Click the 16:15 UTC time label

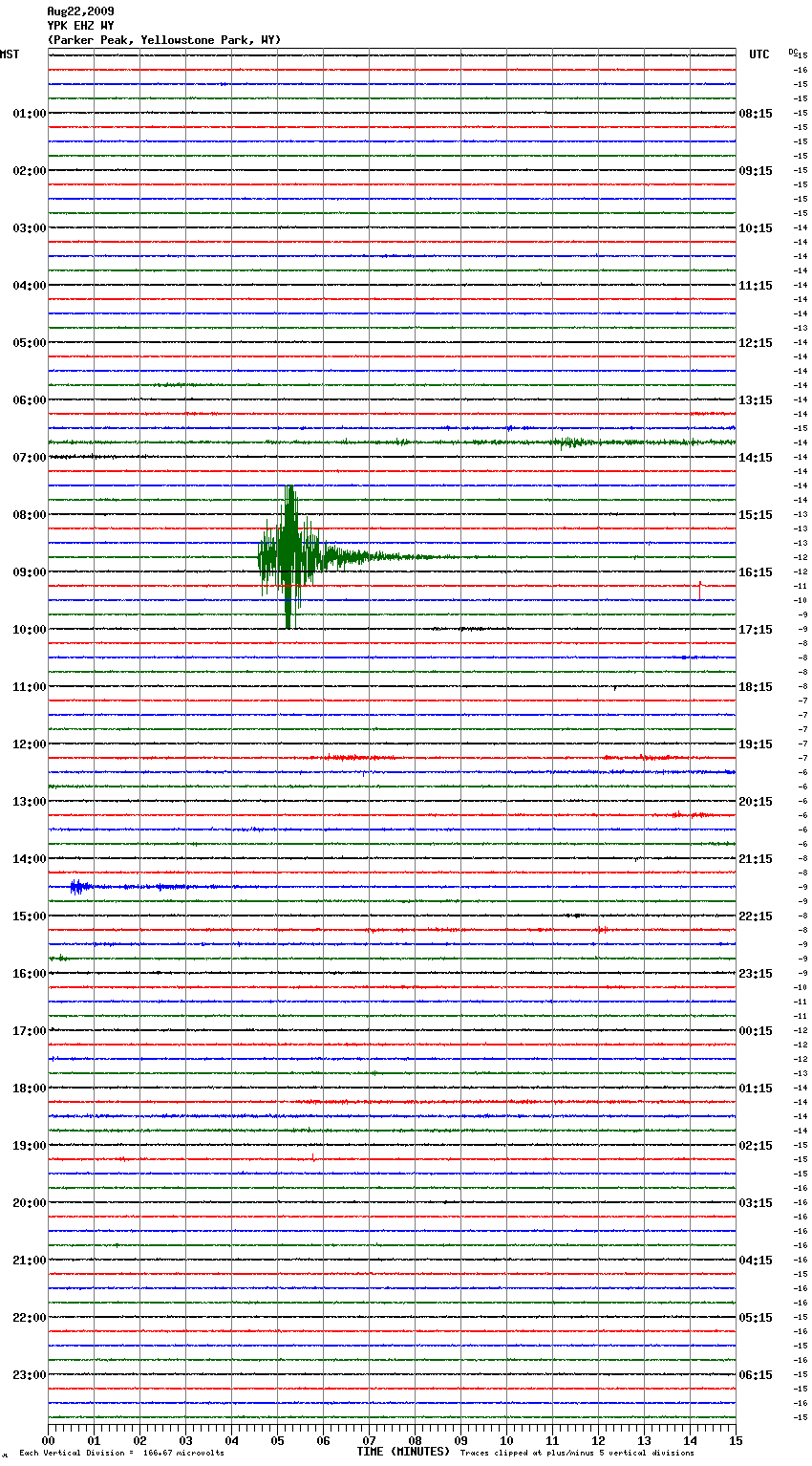tap(756, 572)
